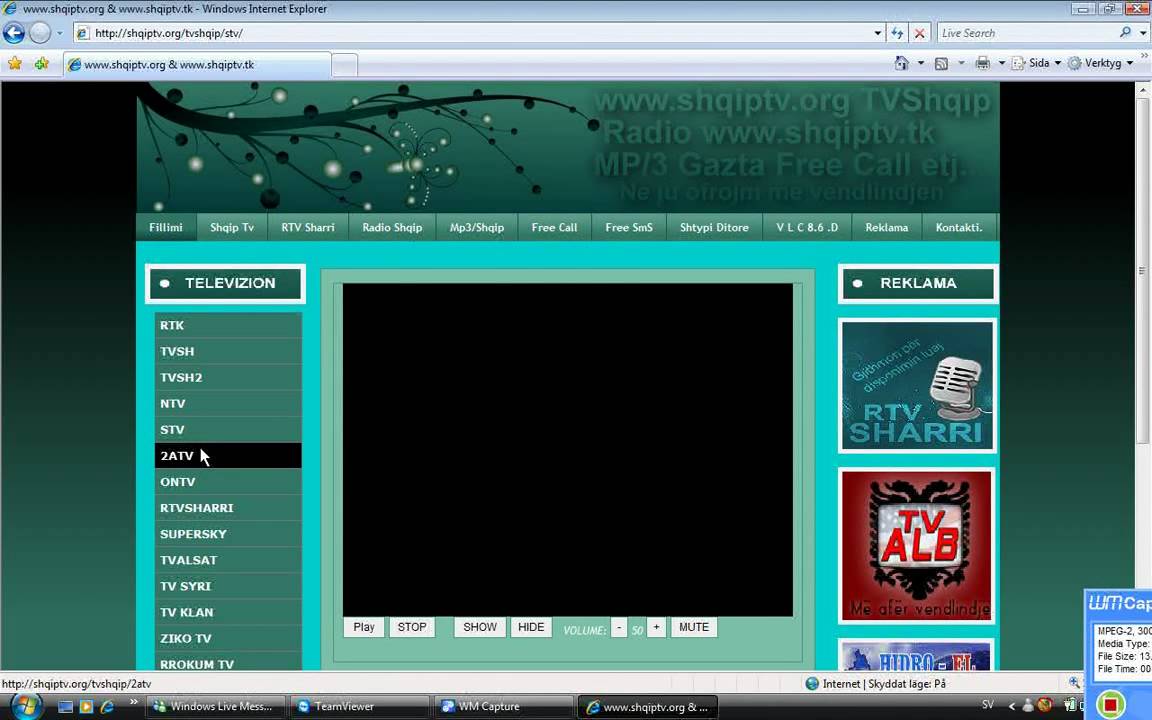The width and height of the screenshot is (1152, 720).
Task: Open the Mp3/Shqip navigation item
Action: pos(477,227)
